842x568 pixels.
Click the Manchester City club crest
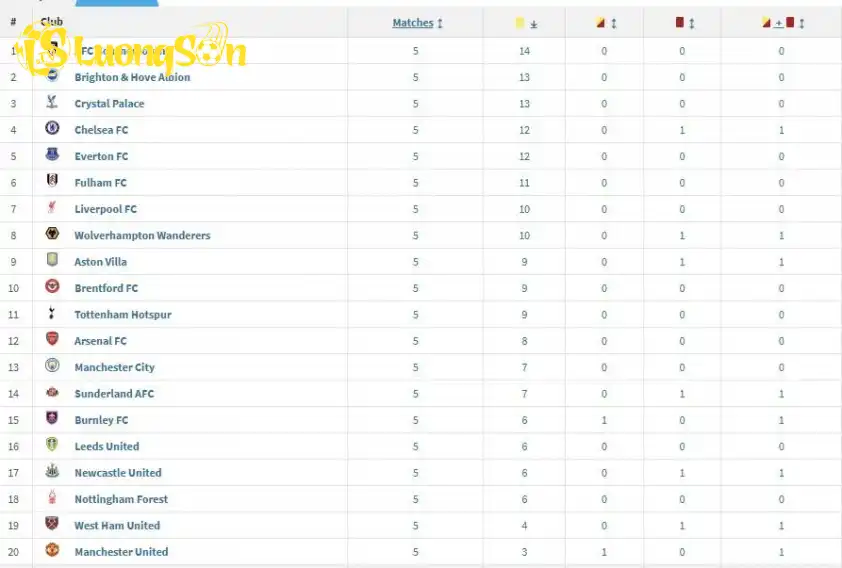[x=52, y=366]
